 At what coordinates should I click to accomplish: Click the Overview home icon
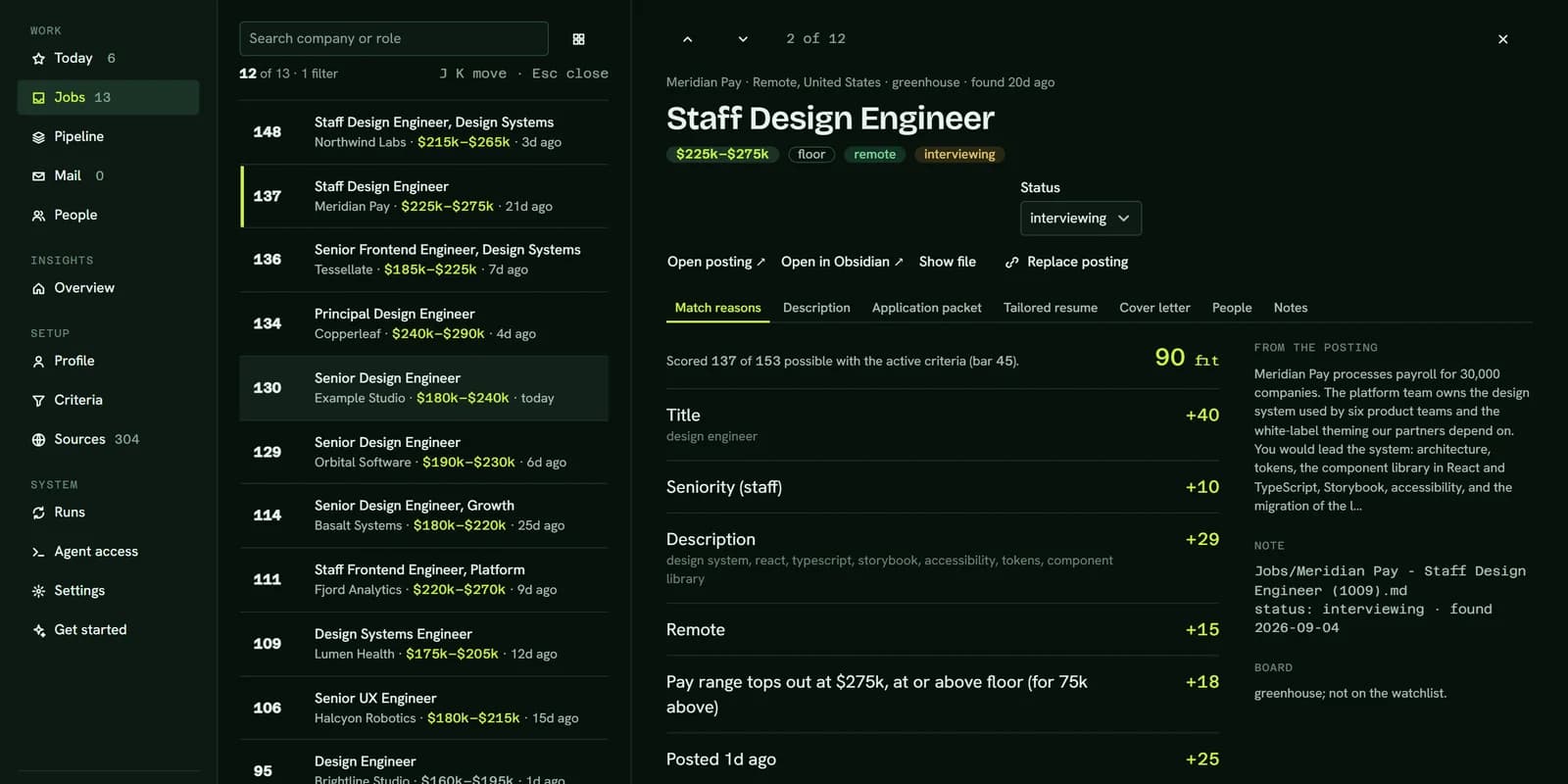click(38, 288)
